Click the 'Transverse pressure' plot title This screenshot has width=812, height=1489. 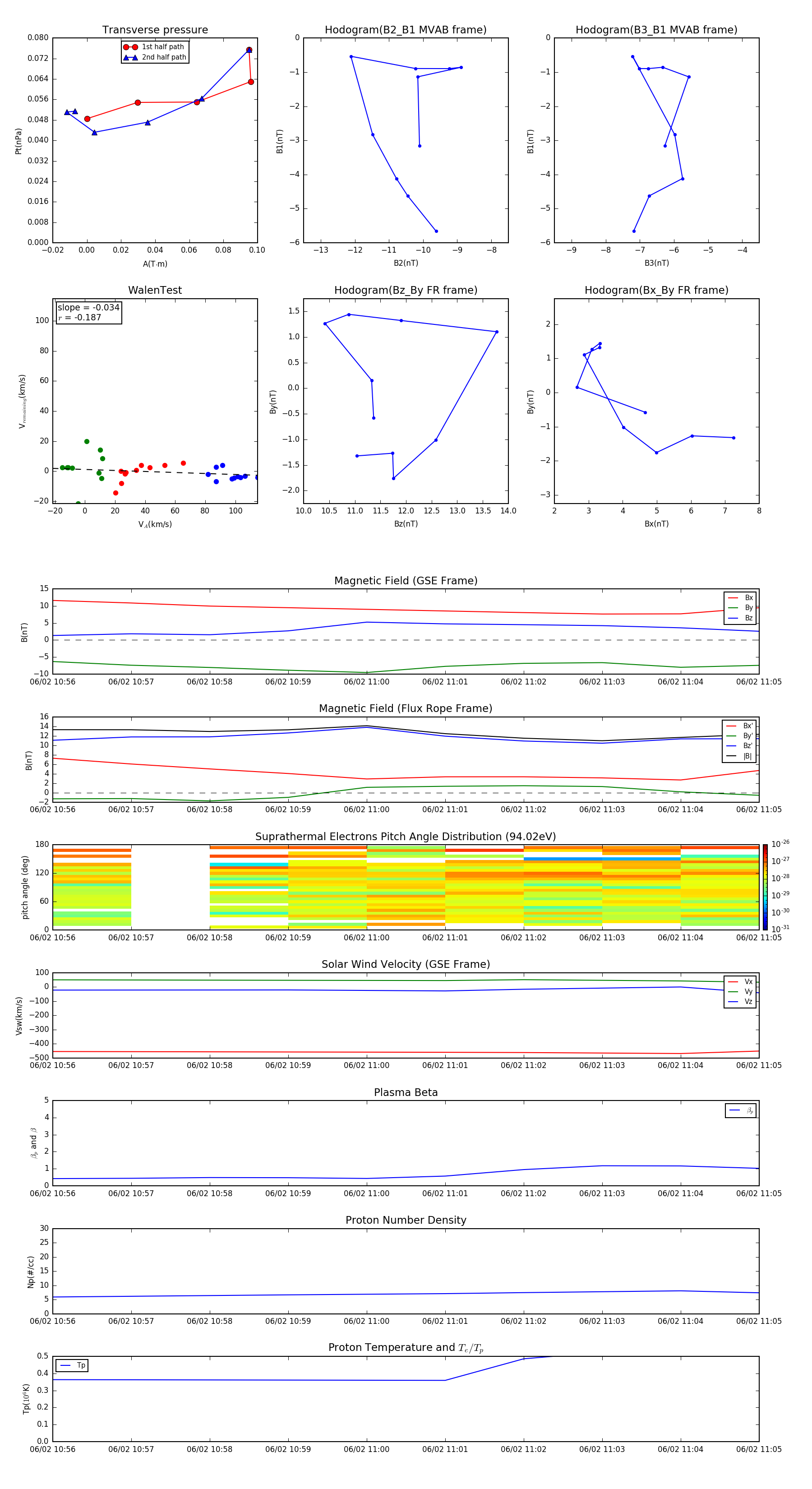tap(155, 29)
